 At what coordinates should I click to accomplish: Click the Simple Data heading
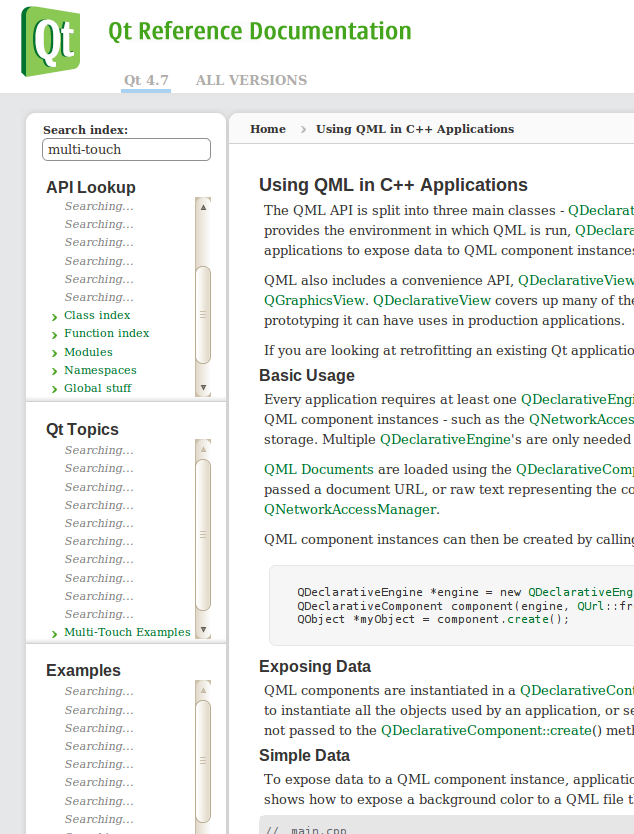point(304,755)
